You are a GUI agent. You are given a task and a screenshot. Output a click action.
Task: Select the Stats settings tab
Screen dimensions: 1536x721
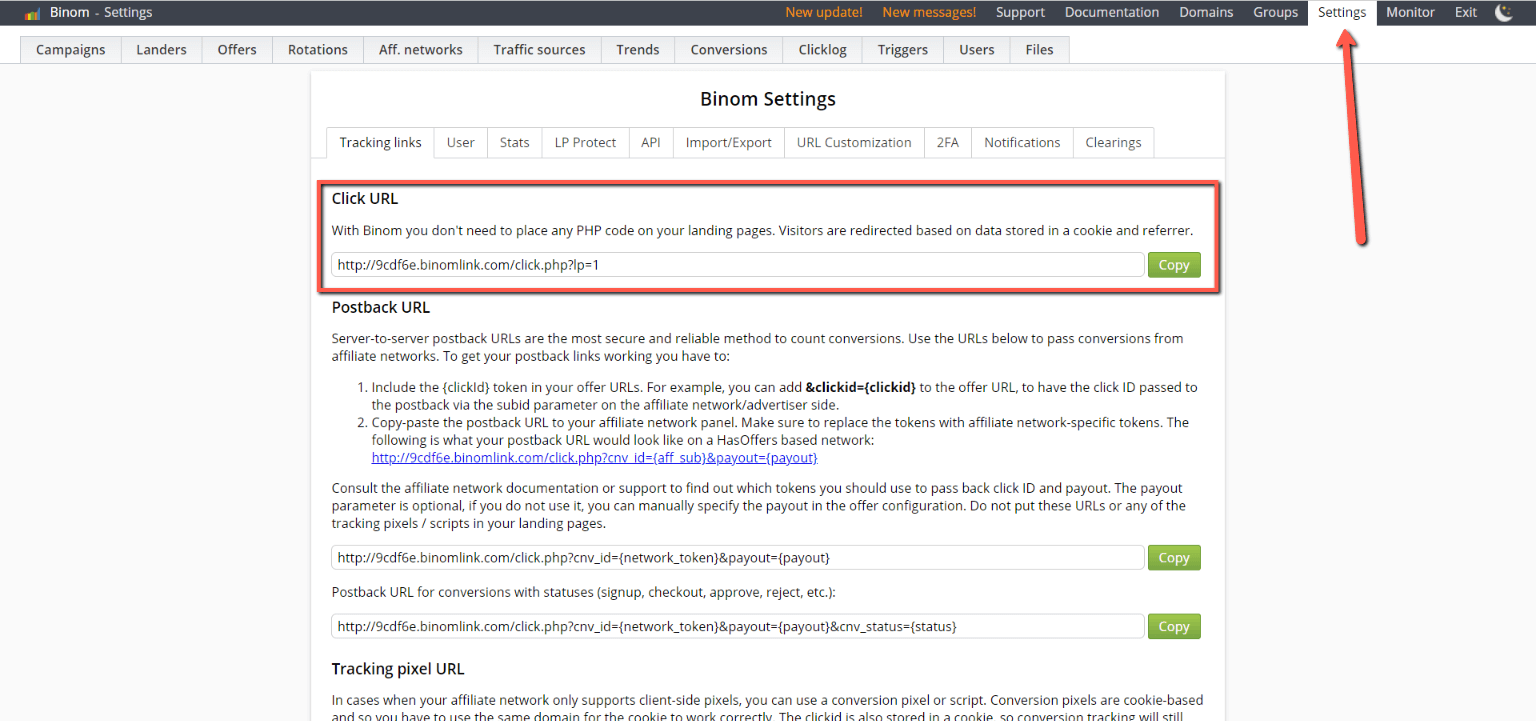tap(515, 143)
